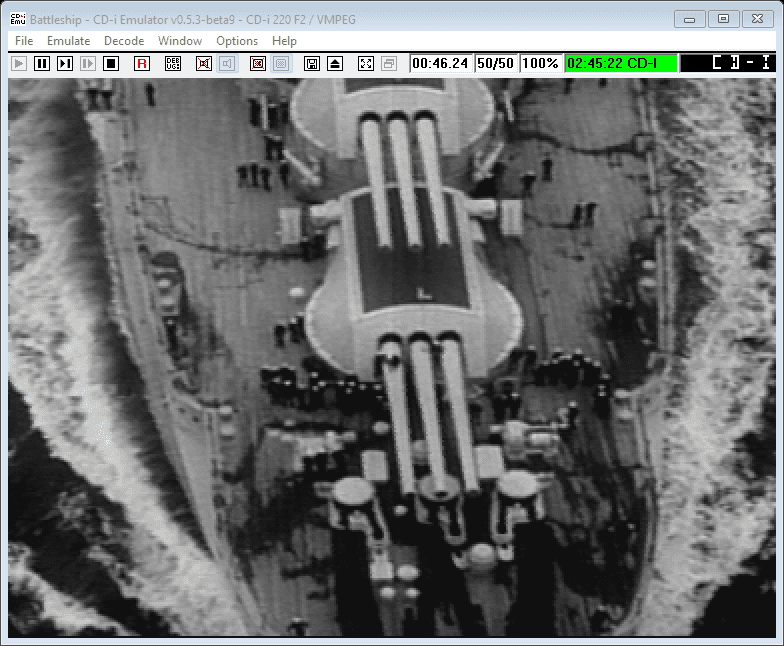This screenshot has width=784, height=646.
Task: Expand the Options menu
Action: (237, 41)
